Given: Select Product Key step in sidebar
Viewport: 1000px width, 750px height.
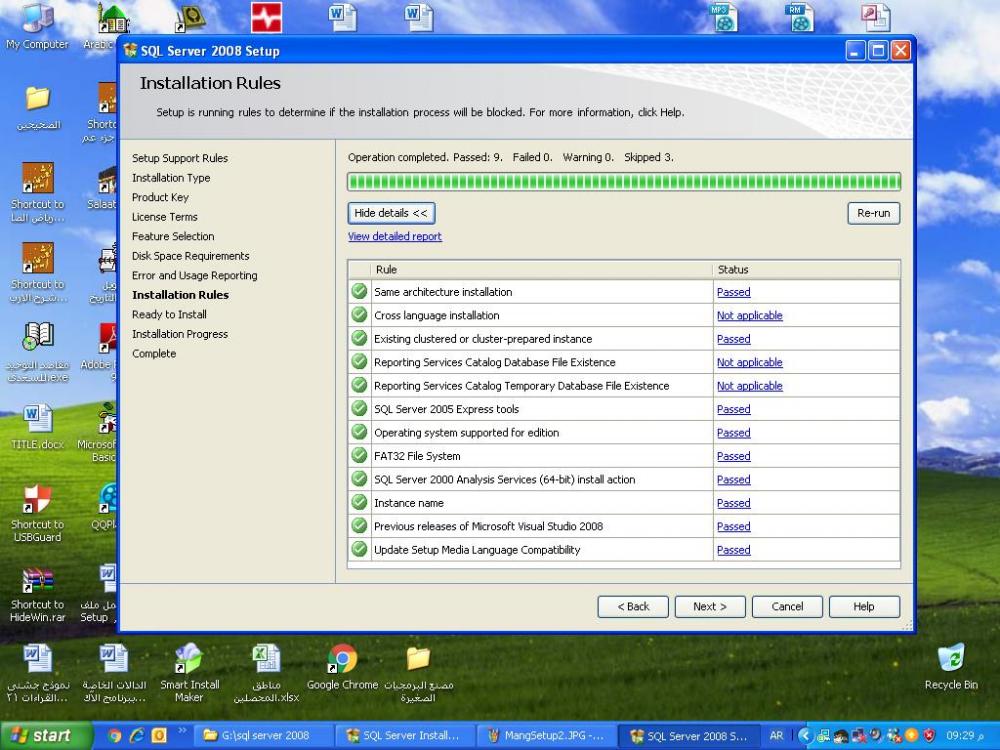Looking at the screenshot, I should click(160, 198).
